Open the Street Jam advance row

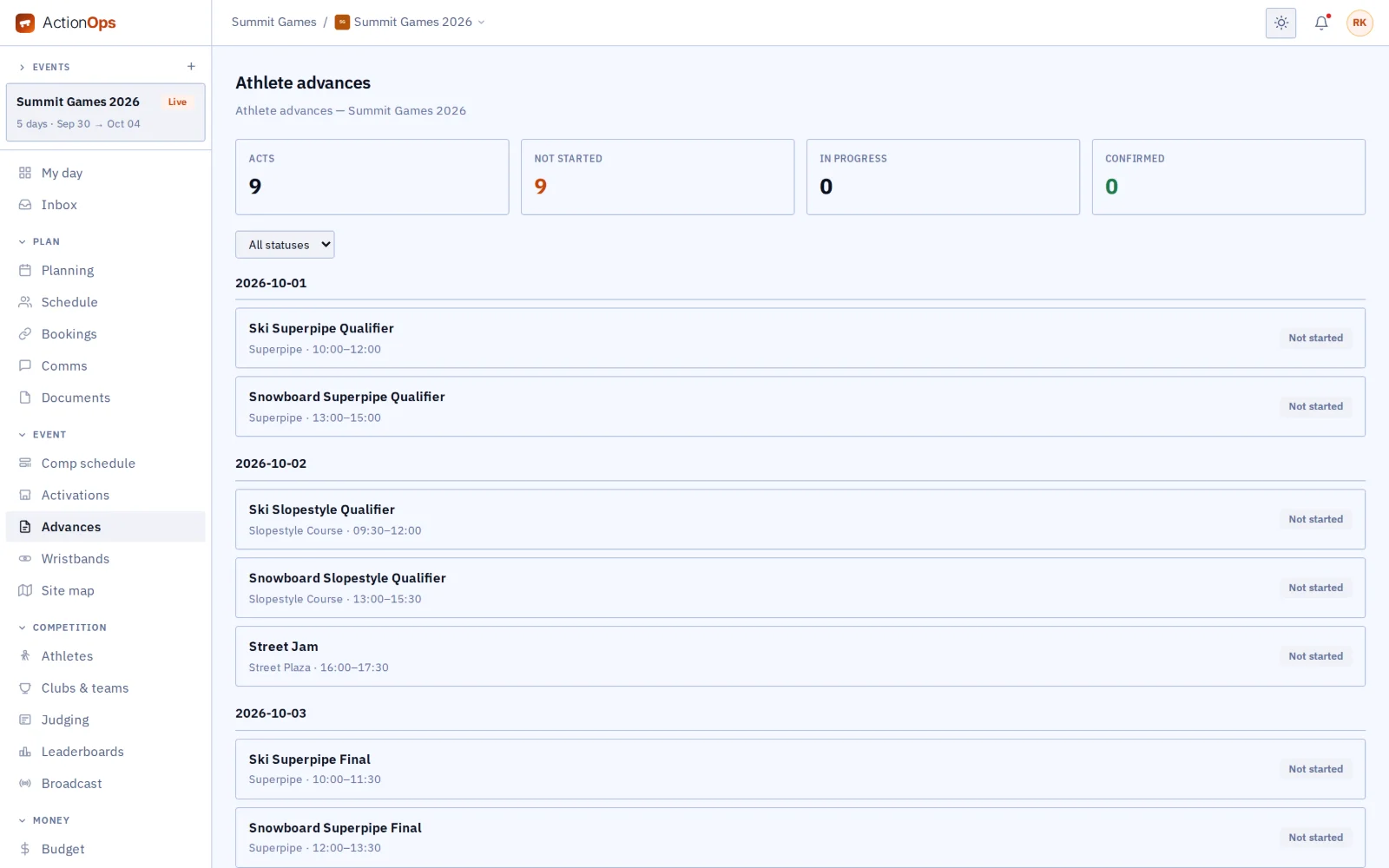(800, 656)
